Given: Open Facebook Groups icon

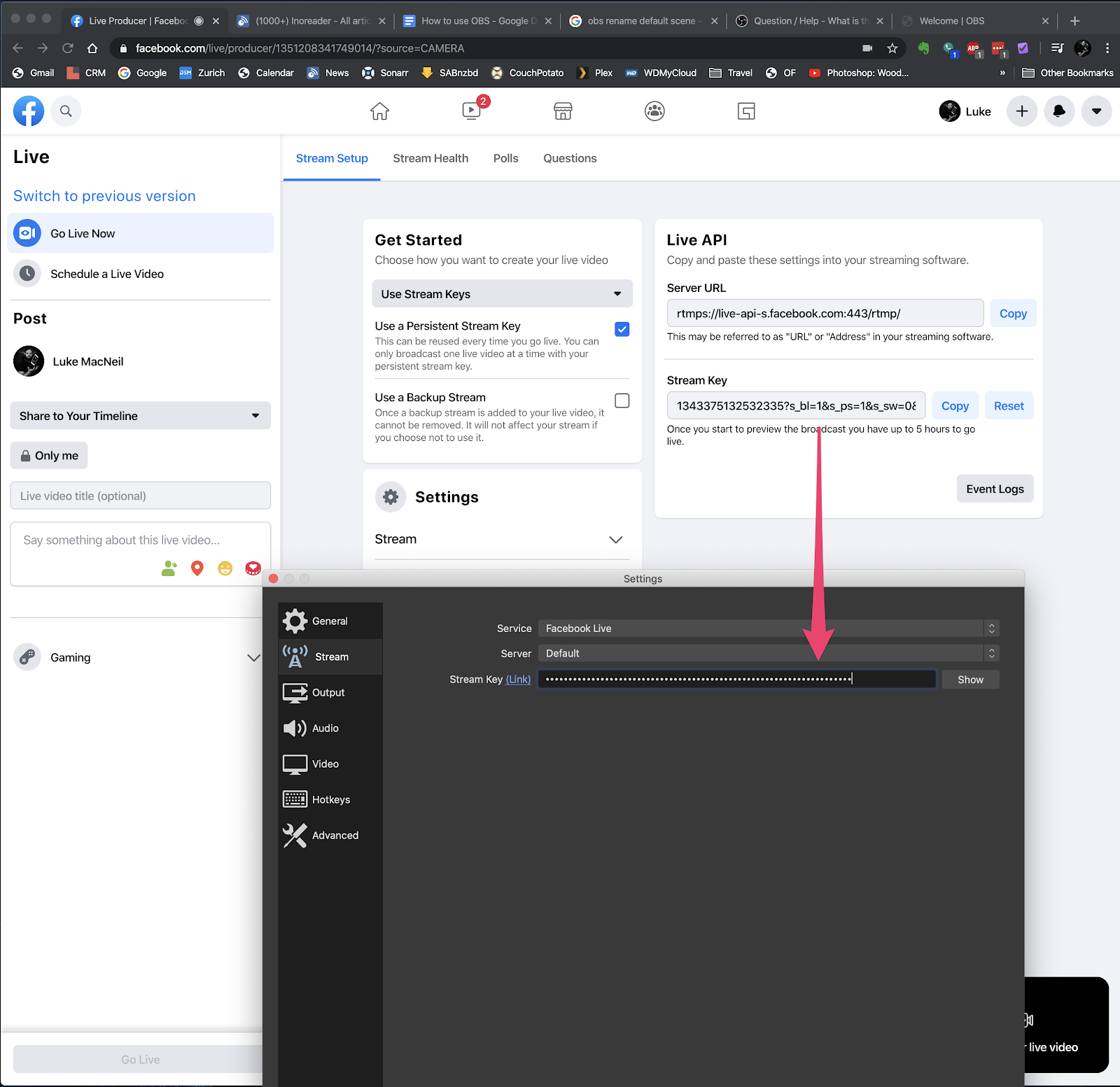Looking at the screenshot, I should pos(654,111).
